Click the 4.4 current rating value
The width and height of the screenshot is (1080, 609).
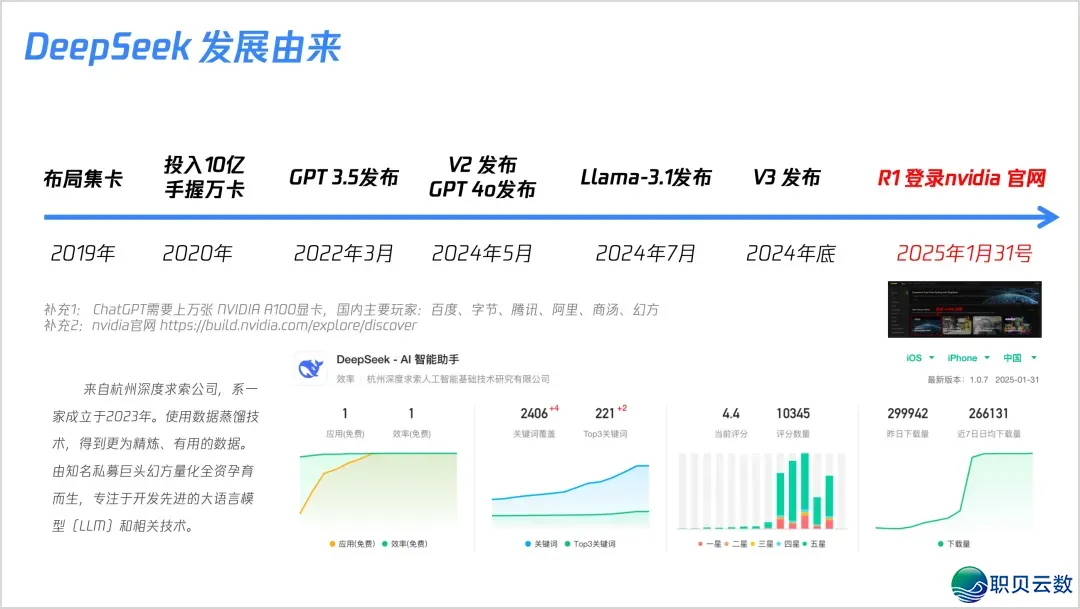(731, 413)
